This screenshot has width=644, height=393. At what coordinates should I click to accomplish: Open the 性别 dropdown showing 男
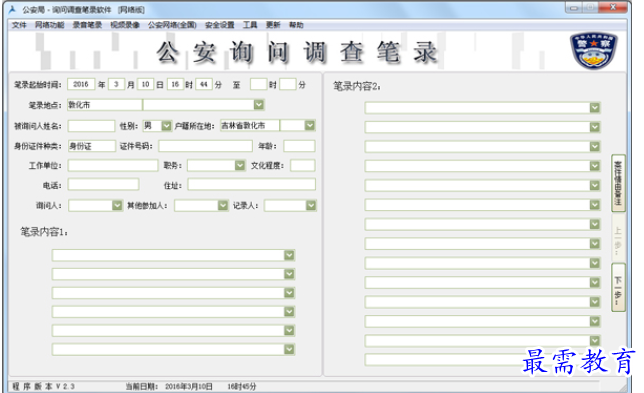[166, 126]
